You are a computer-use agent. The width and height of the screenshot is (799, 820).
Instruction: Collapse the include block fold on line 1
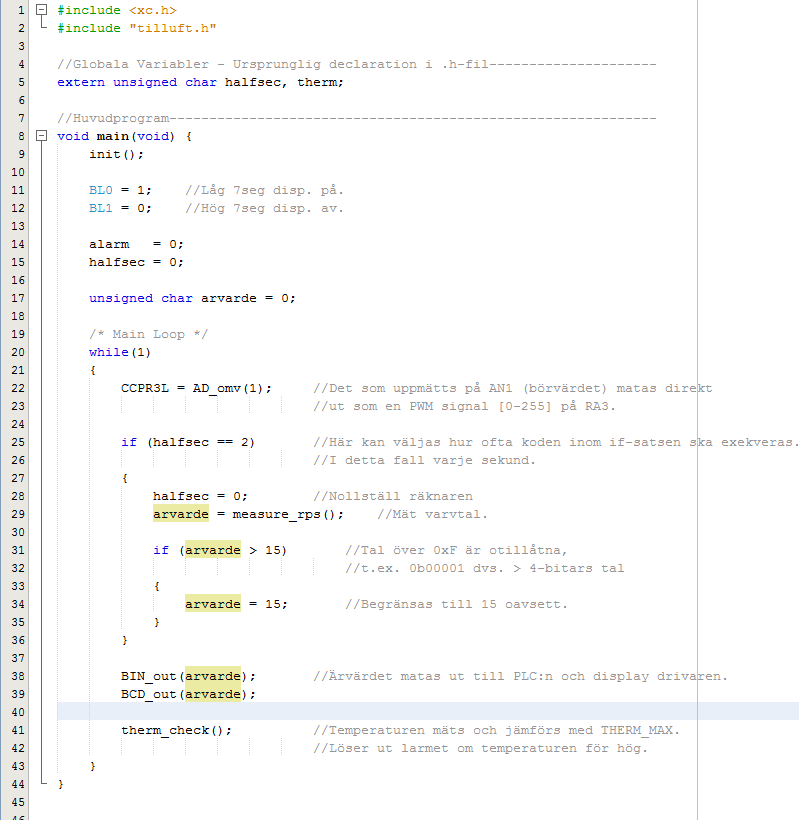[41, 9]
